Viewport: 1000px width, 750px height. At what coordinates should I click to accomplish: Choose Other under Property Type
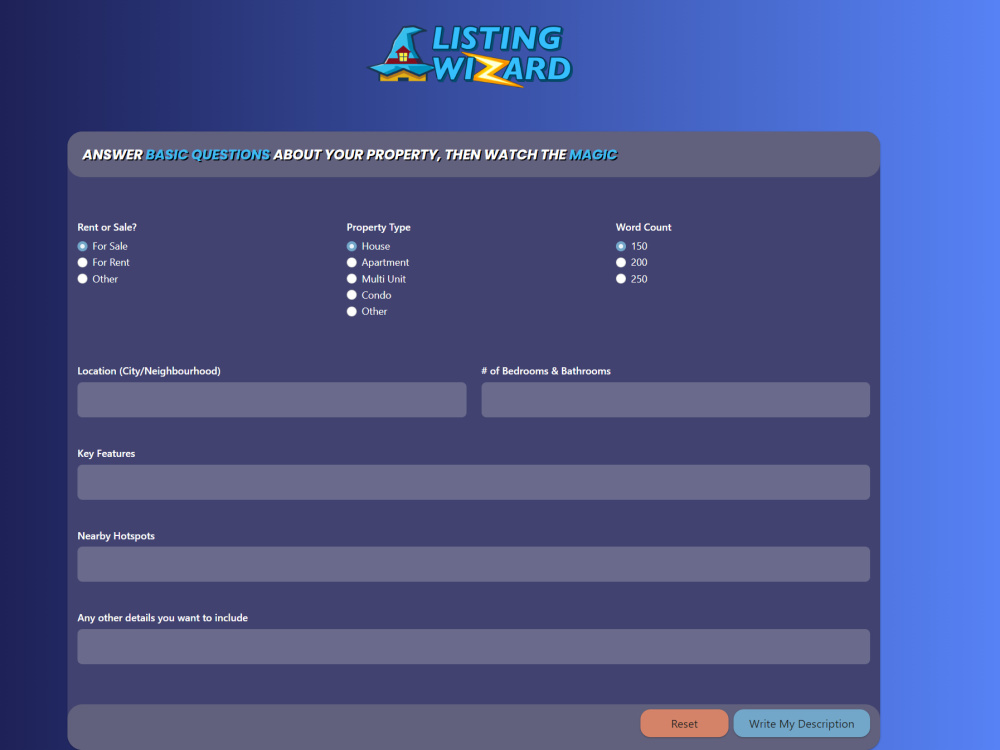coord(351,311)
